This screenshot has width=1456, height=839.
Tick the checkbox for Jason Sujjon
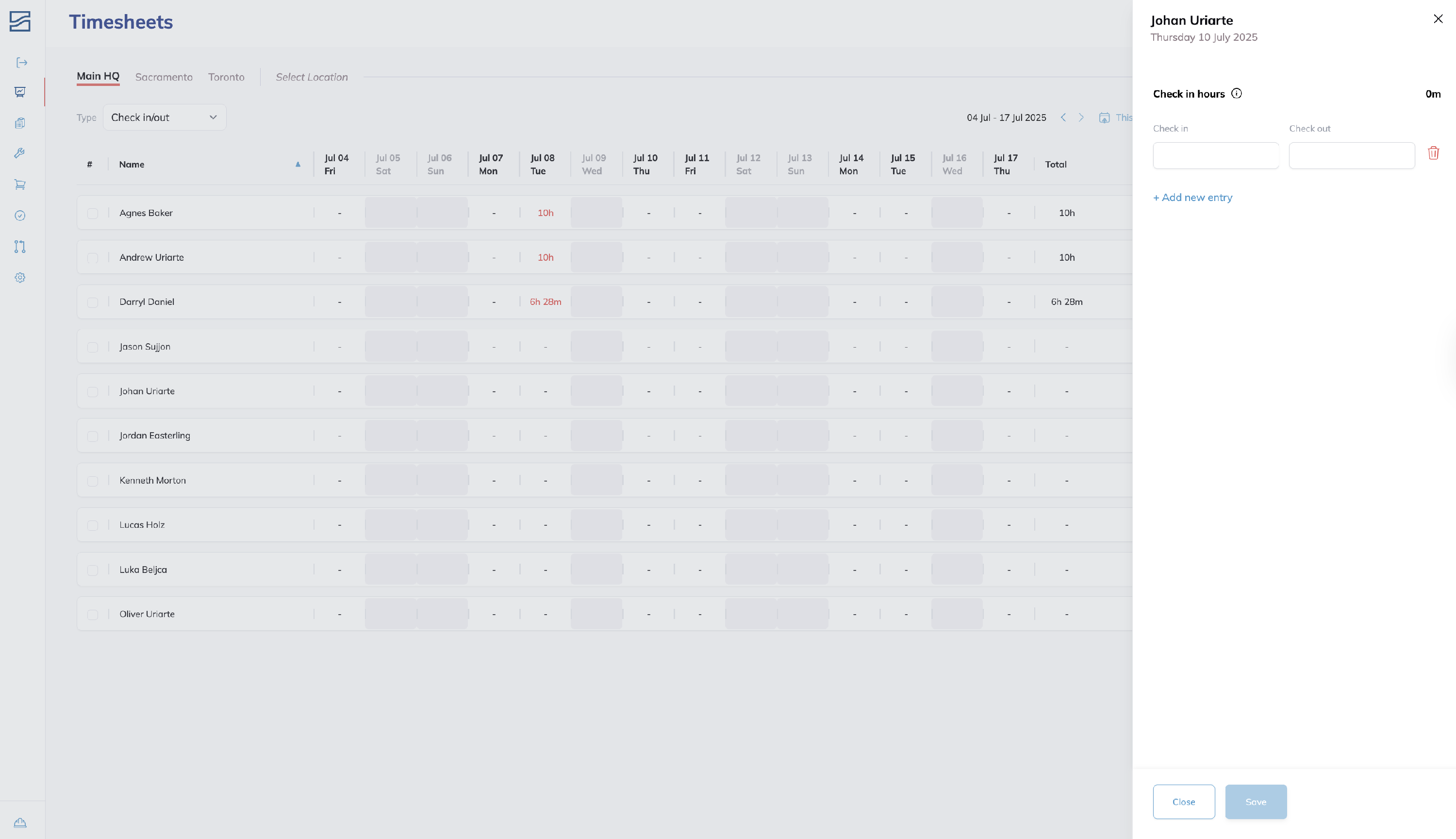[93, 347]
